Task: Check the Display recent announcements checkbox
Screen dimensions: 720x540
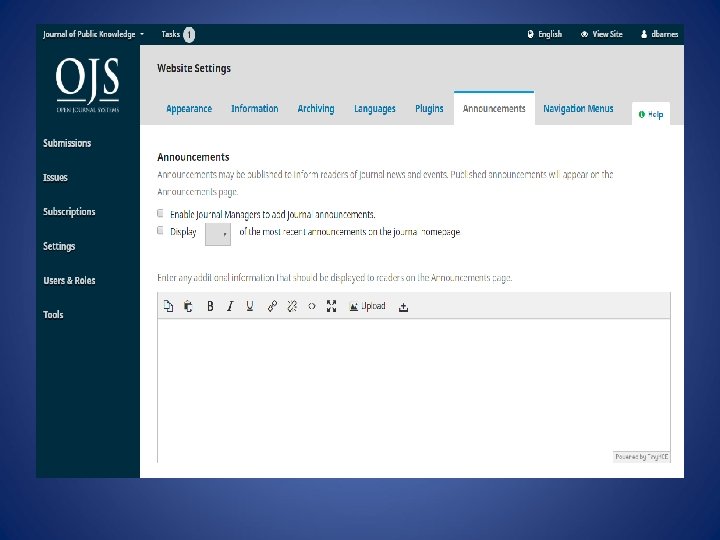Action: click(x=160, y=230)
